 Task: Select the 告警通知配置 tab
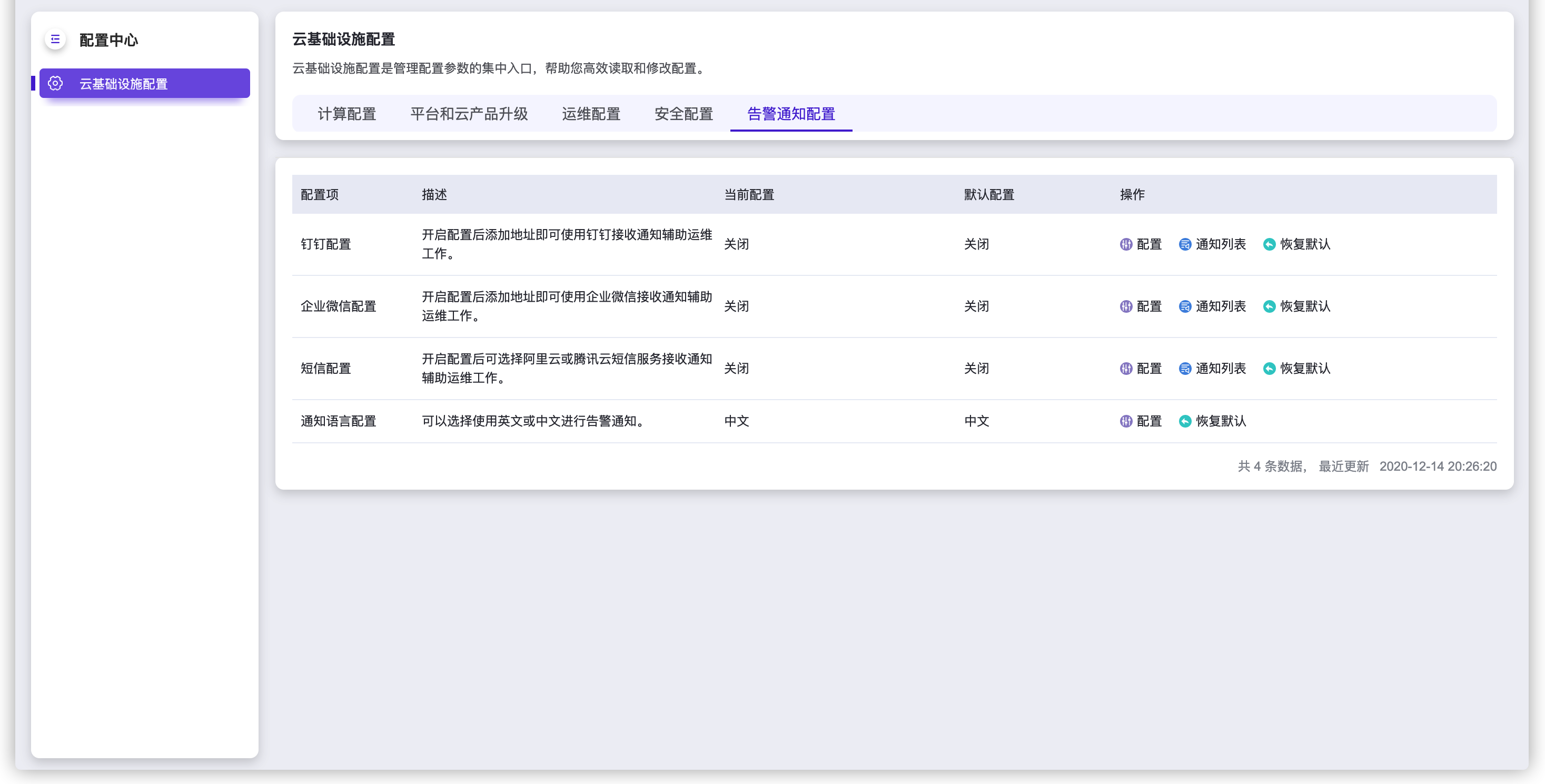pos(790,114)
